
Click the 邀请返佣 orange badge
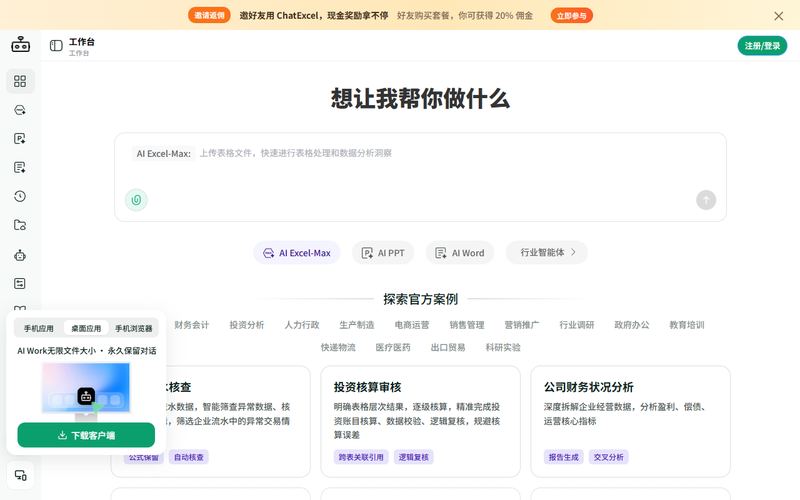pyautogui.click(x=209, y=15)
